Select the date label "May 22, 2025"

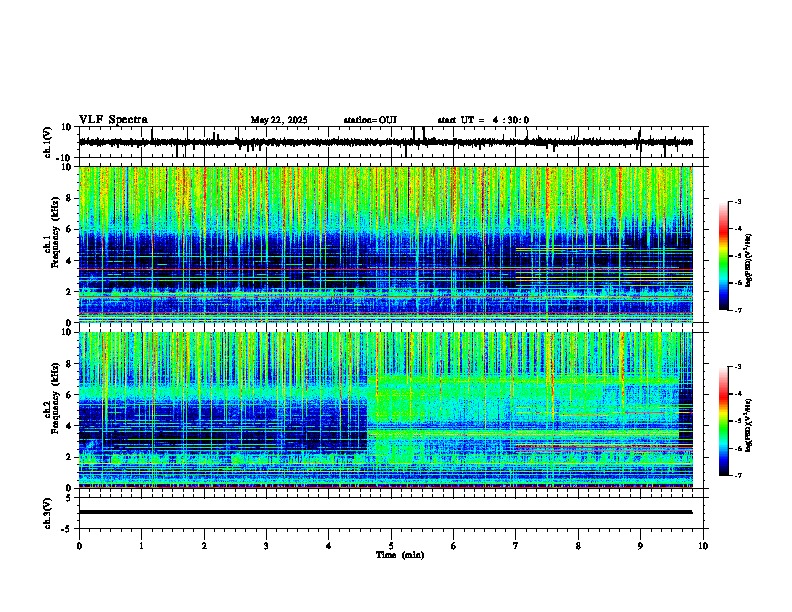pyautogui.click(x=279, y=120)
